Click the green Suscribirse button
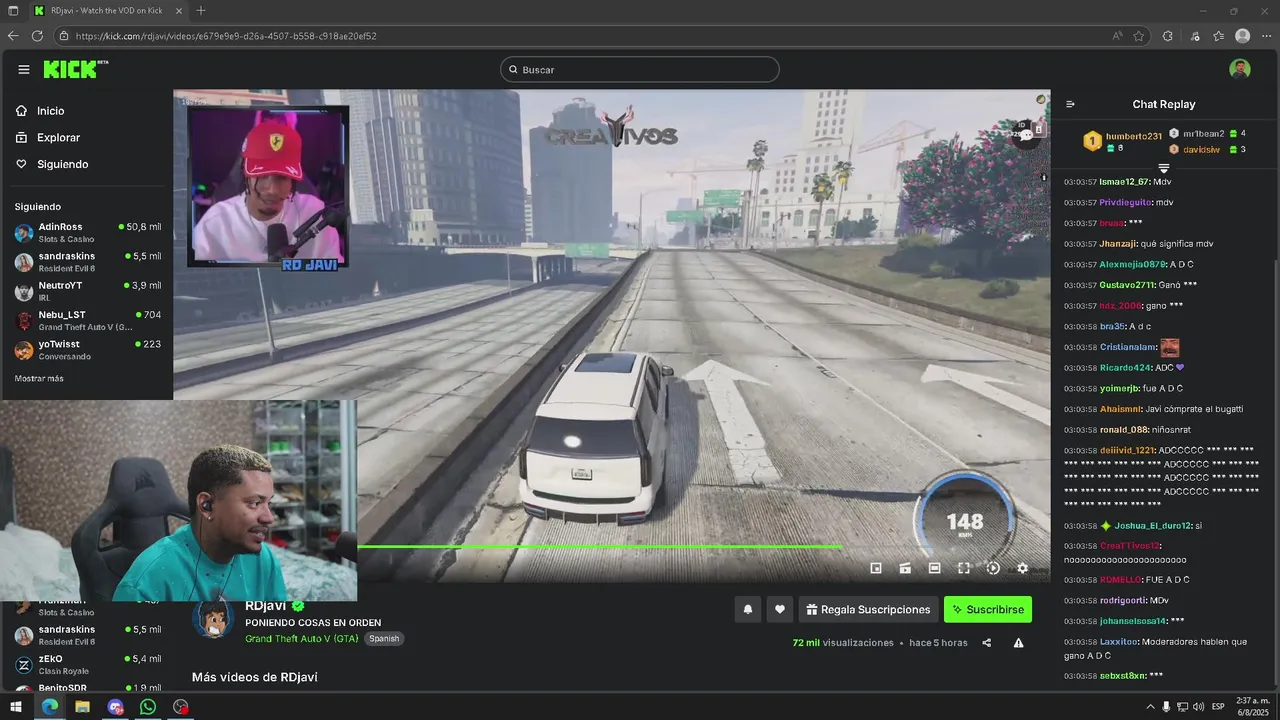 [x=988, y=609]
